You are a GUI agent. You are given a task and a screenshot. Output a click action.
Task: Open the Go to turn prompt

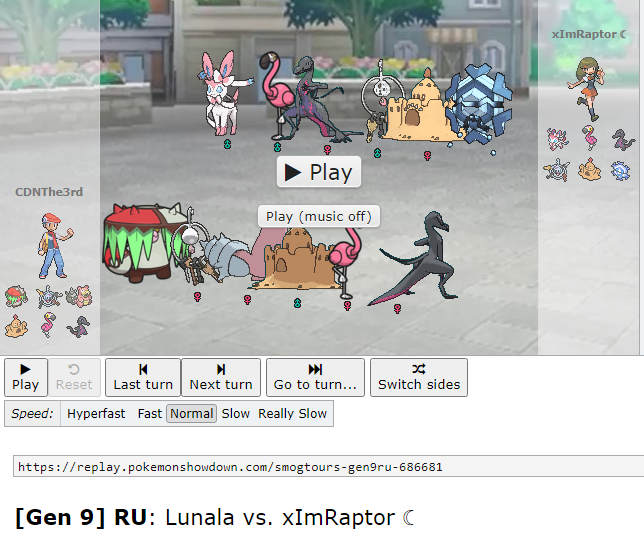tap(315, 377)
